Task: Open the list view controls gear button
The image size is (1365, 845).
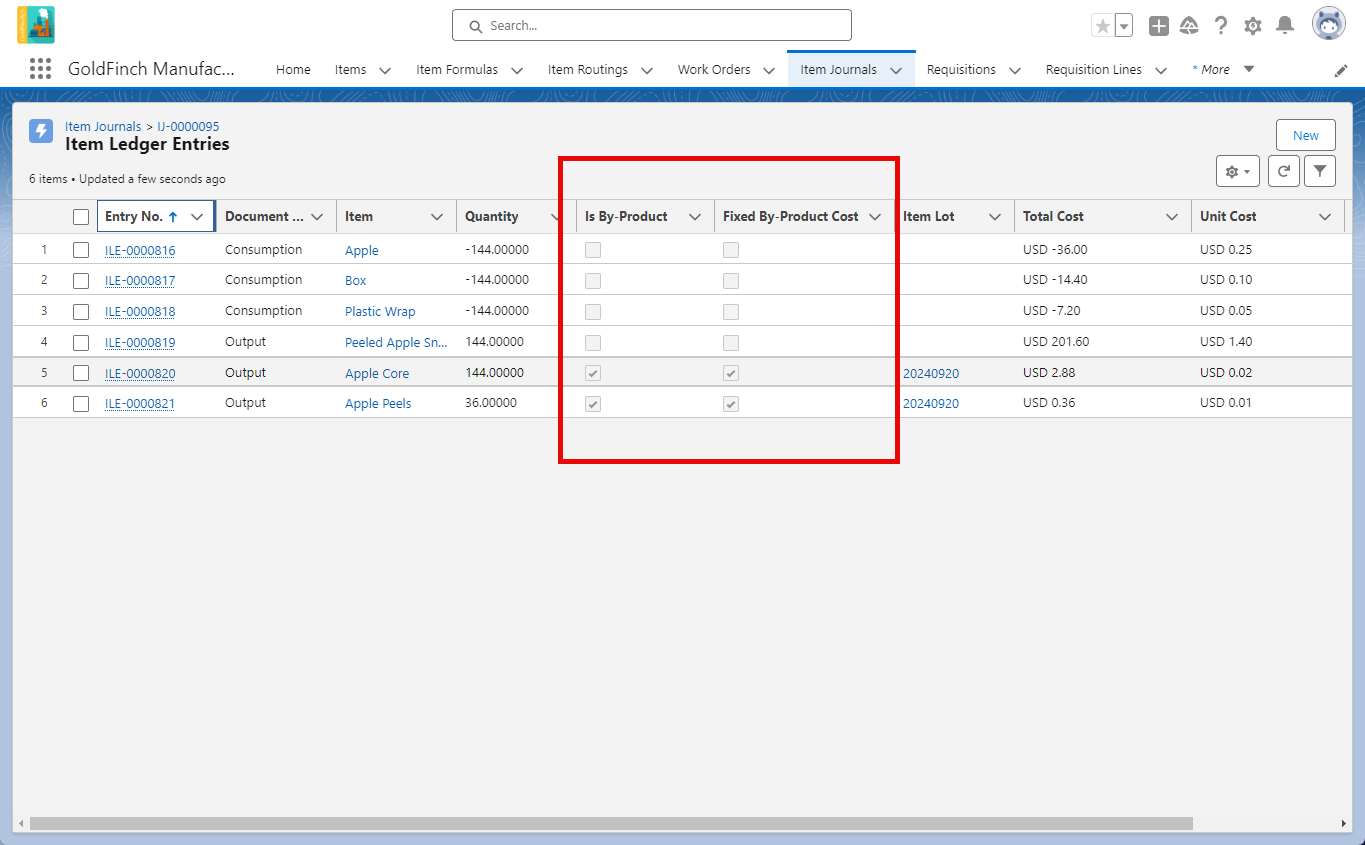Action: (x=1238, y=171)
